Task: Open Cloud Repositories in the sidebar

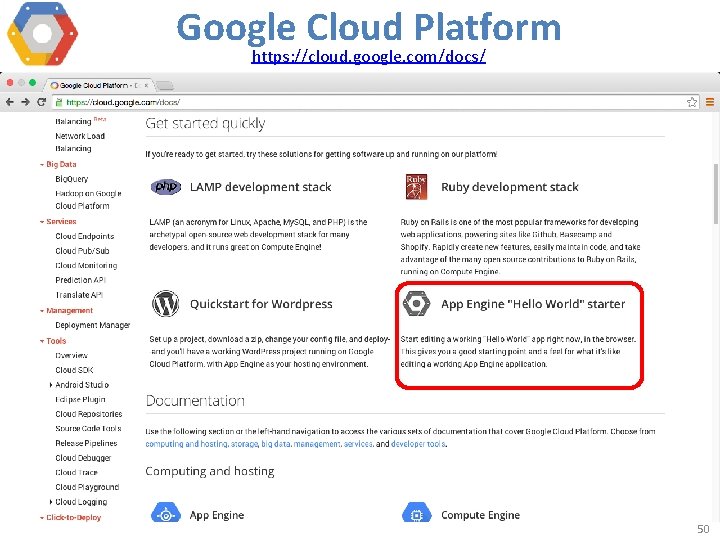Action: click(x=89, y=414)
